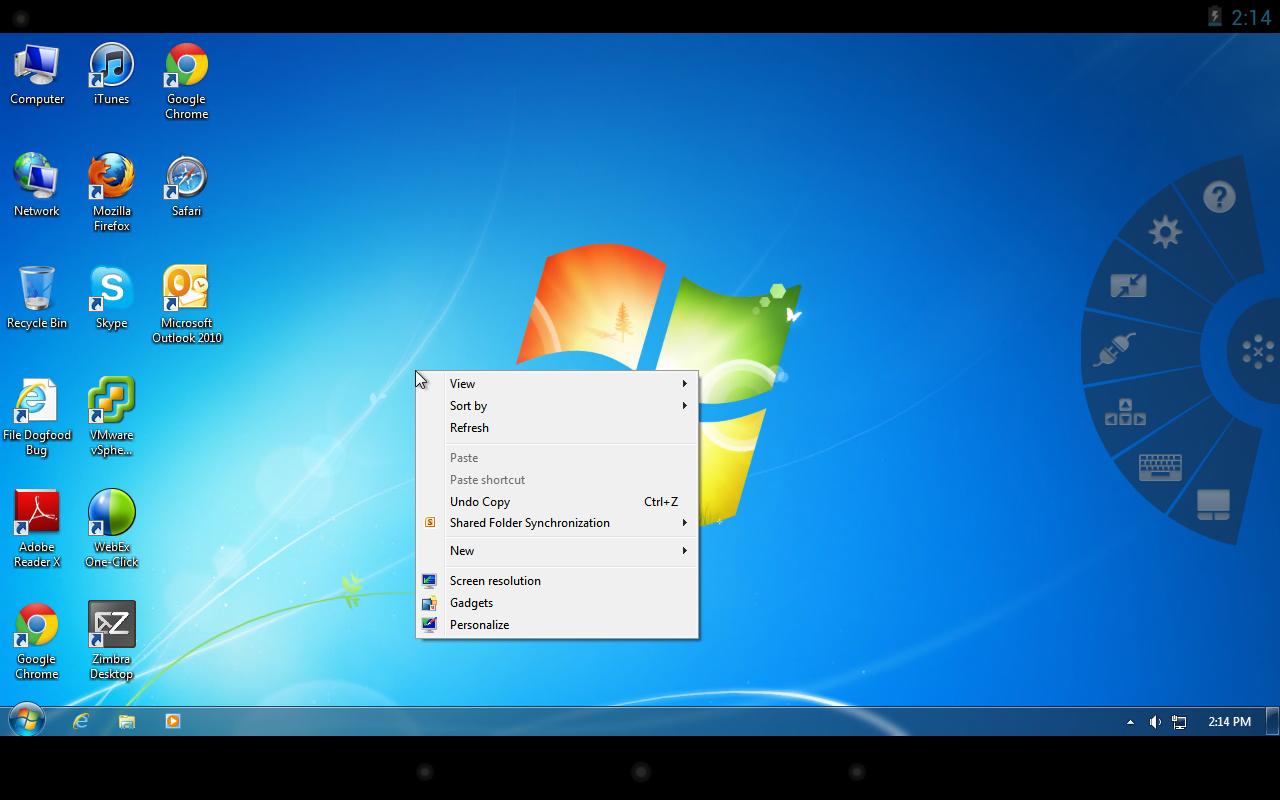Image resolution: width=1280 pixels, height=800 pixels.
Task: Expand the Sort by submenu
Action: click(x=557, y=406)
